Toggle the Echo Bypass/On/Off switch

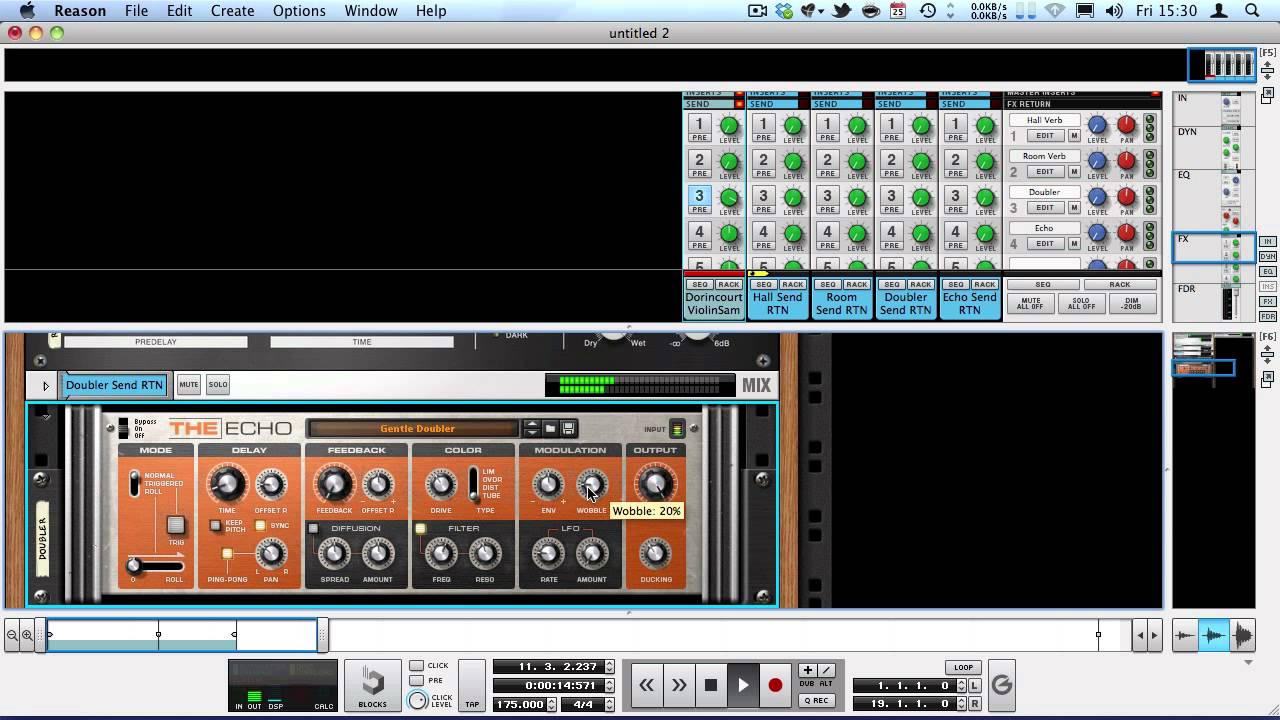(x=124, y=429)
